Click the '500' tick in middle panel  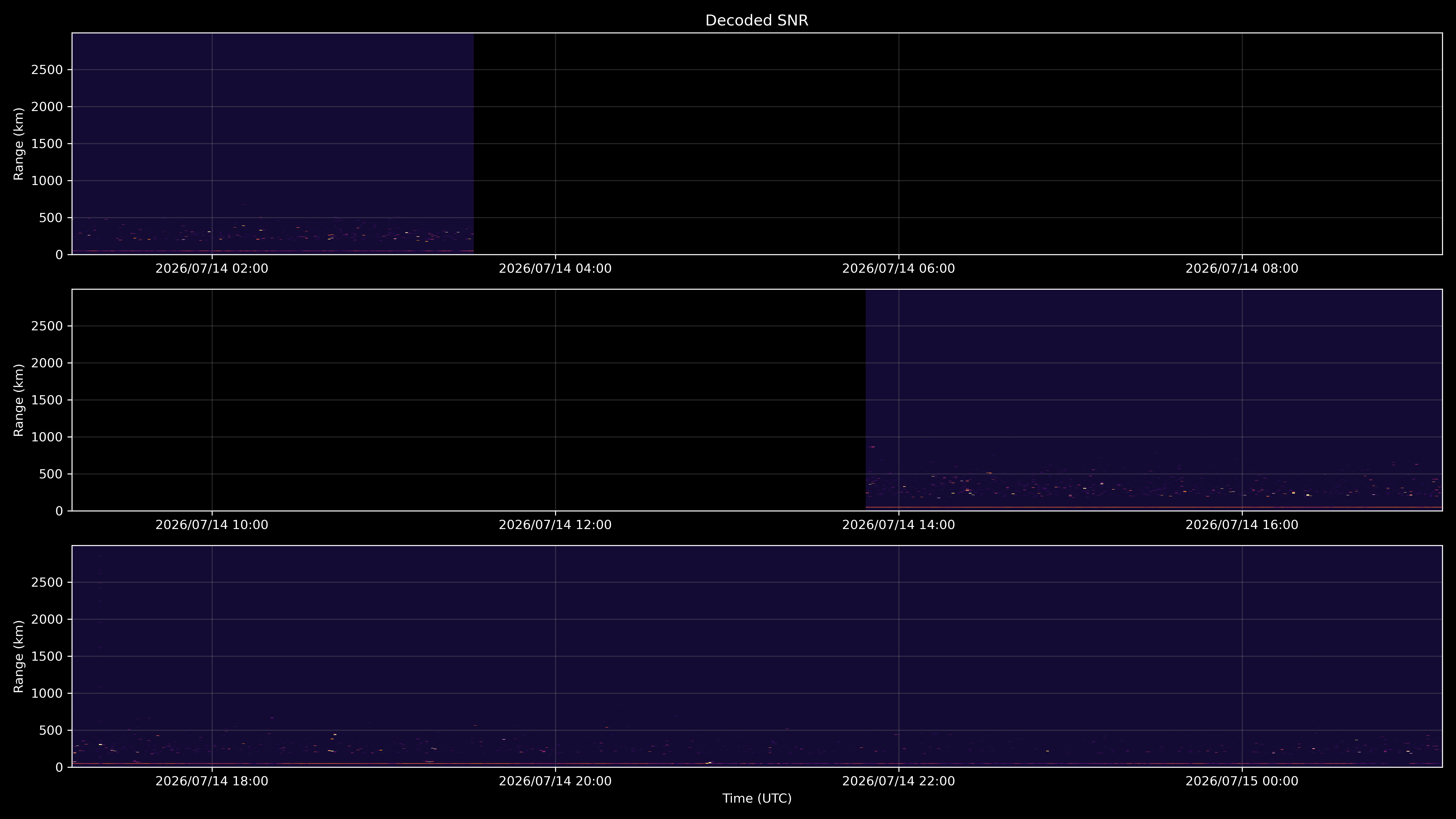[x=51, y=474]
